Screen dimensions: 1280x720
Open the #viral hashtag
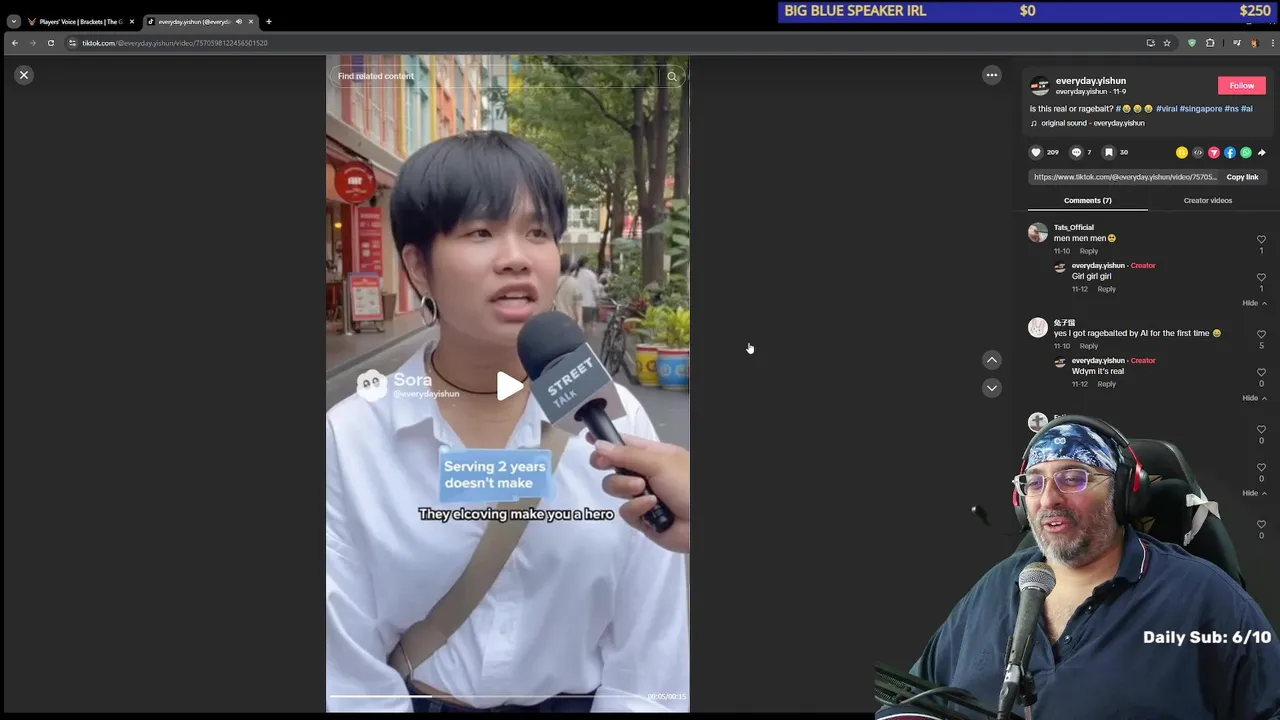click(x=1166, y=108)
